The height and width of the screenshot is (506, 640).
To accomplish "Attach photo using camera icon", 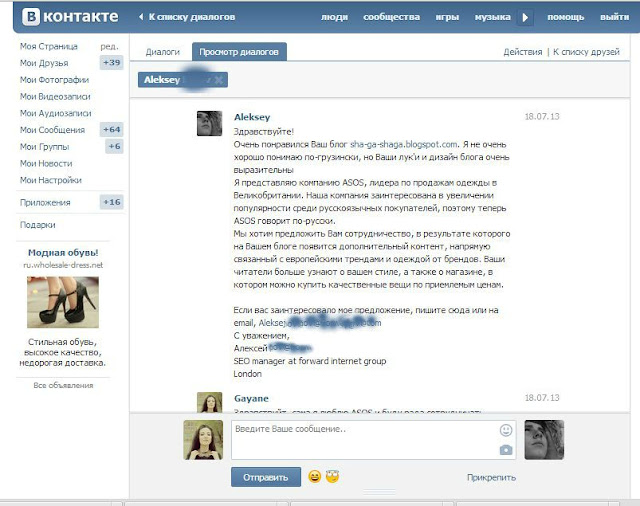I will point(506,450).
